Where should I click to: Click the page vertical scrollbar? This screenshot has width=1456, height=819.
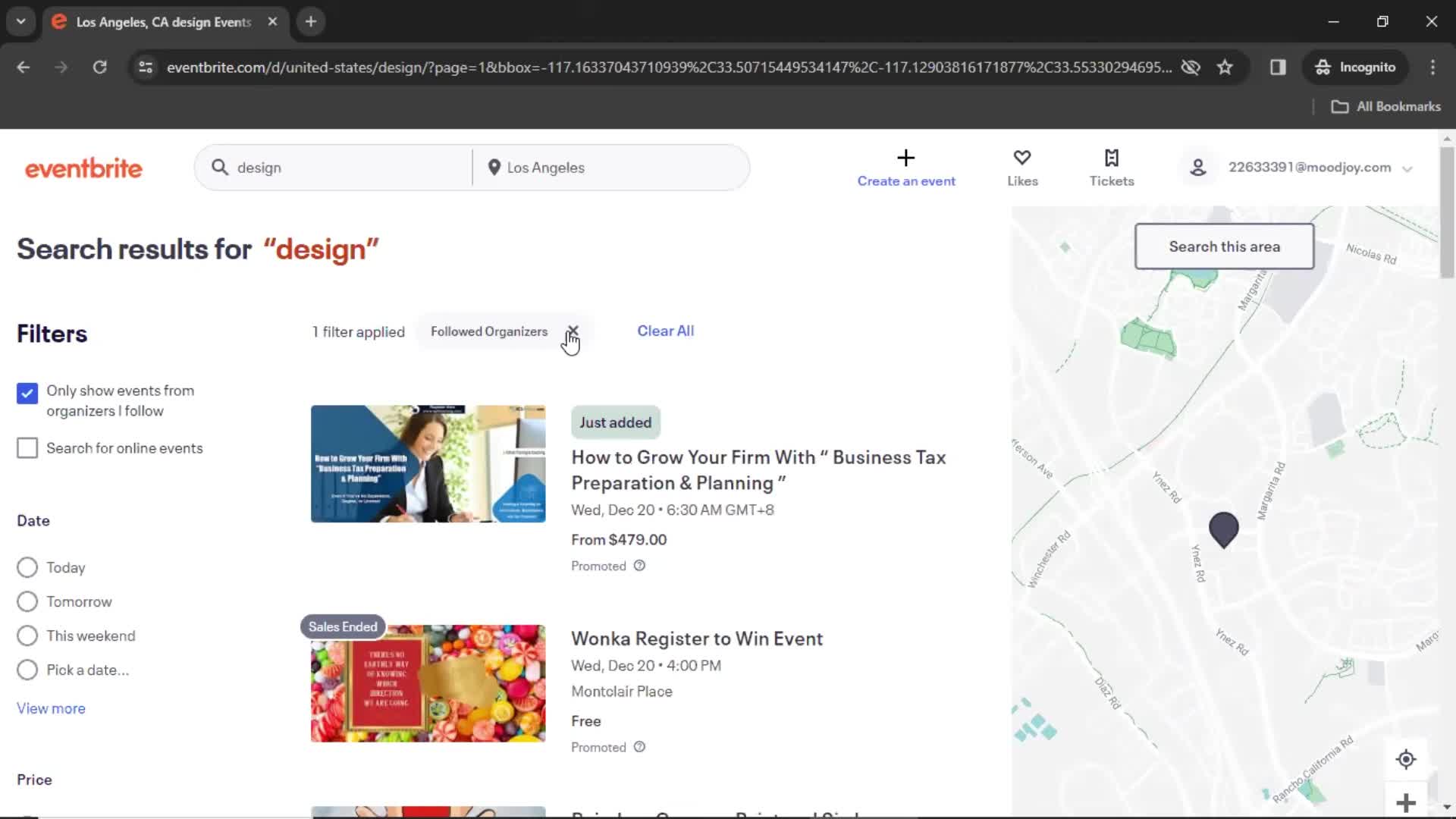tap(1447, 212)
